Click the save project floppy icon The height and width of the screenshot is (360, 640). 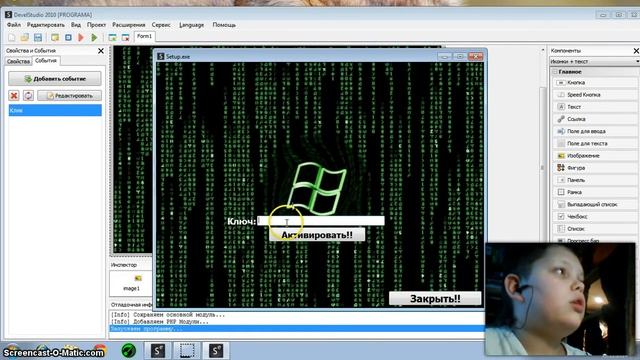pos(38,38)
